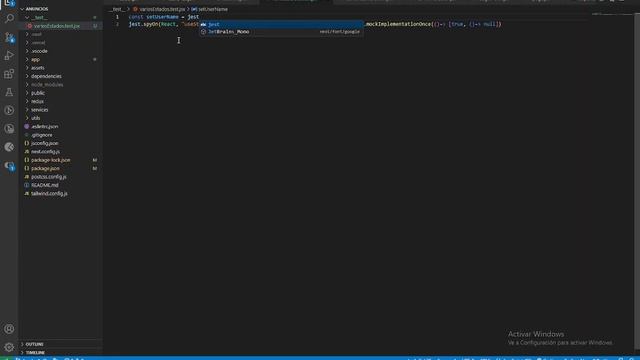This screenshot has width=640, height=360.
Task: Open the Extensions view
Action: (x=9, y=74)
